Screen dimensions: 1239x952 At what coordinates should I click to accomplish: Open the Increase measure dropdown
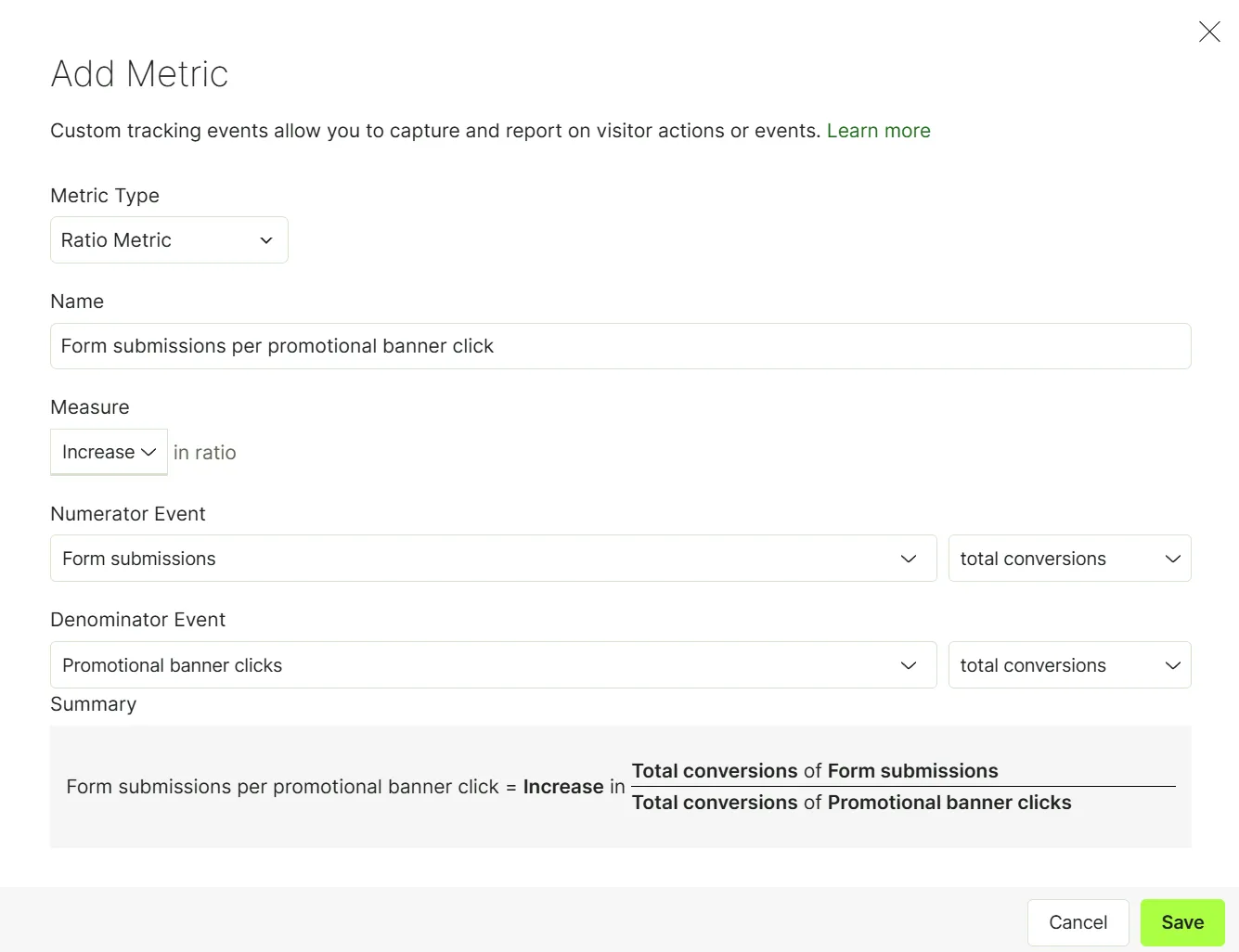[109, 452]
